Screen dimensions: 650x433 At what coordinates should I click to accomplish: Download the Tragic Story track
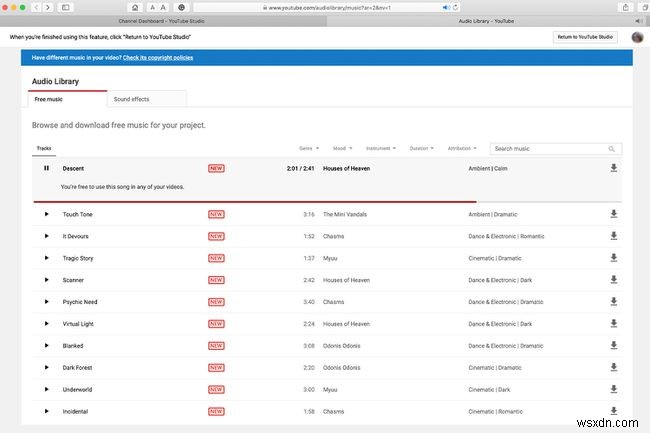pyautogui.click(x=614, y=258)
